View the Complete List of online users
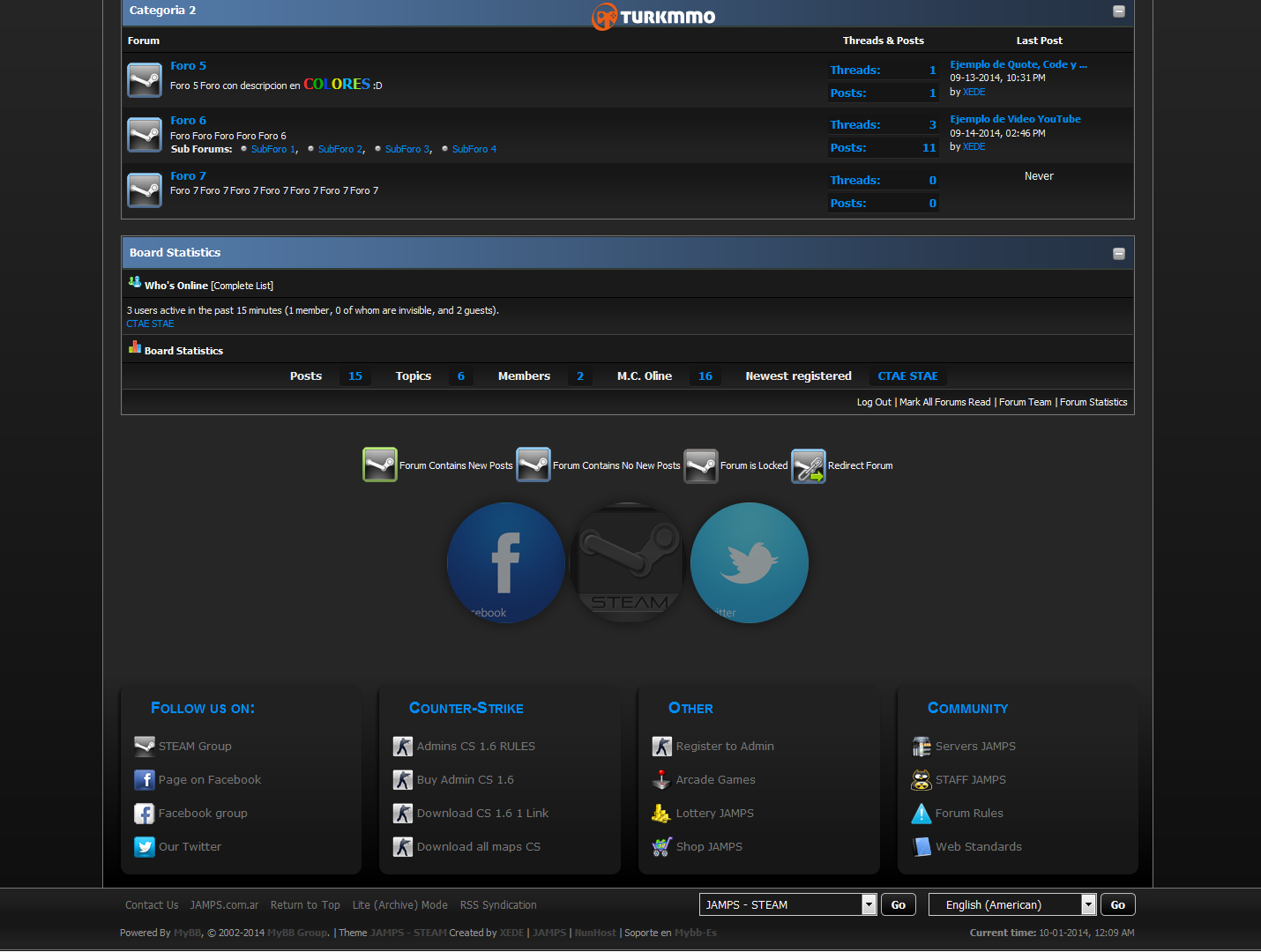This screenshot has height=952, width=1261. tap(242, 286)
